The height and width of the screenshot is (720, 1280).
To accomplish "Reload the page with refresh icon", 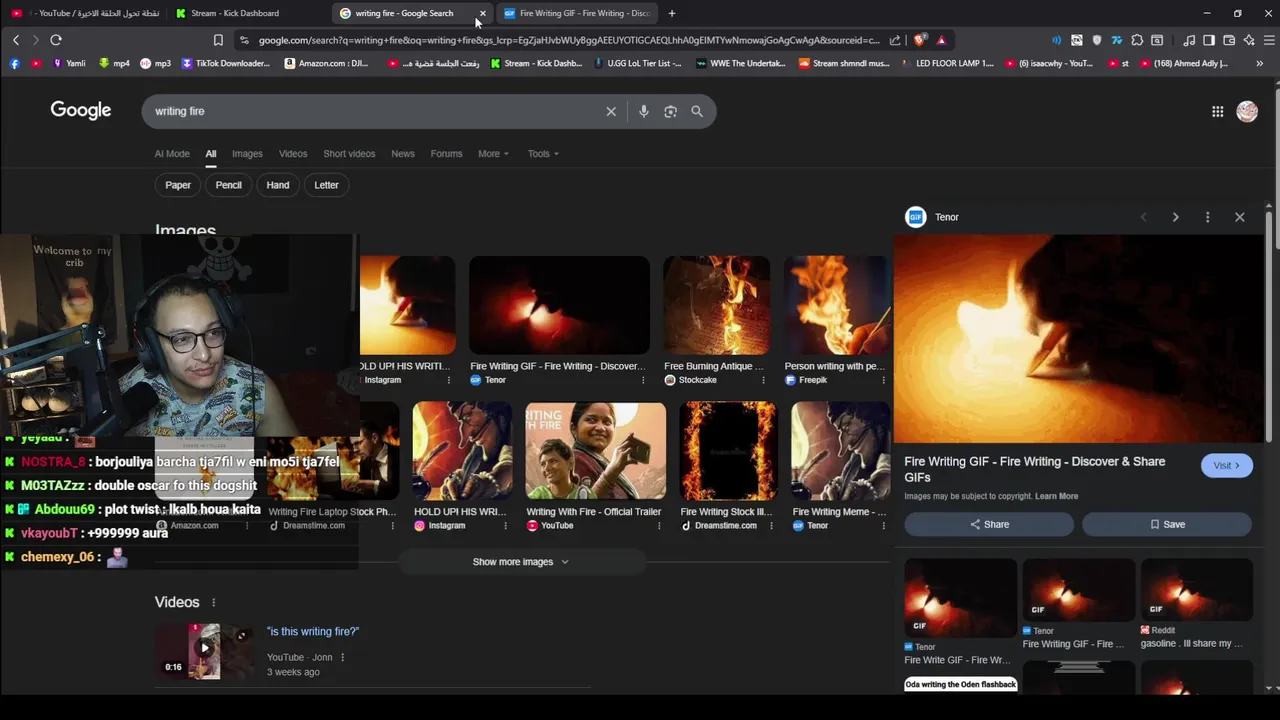I will click(x=56, y=40).
